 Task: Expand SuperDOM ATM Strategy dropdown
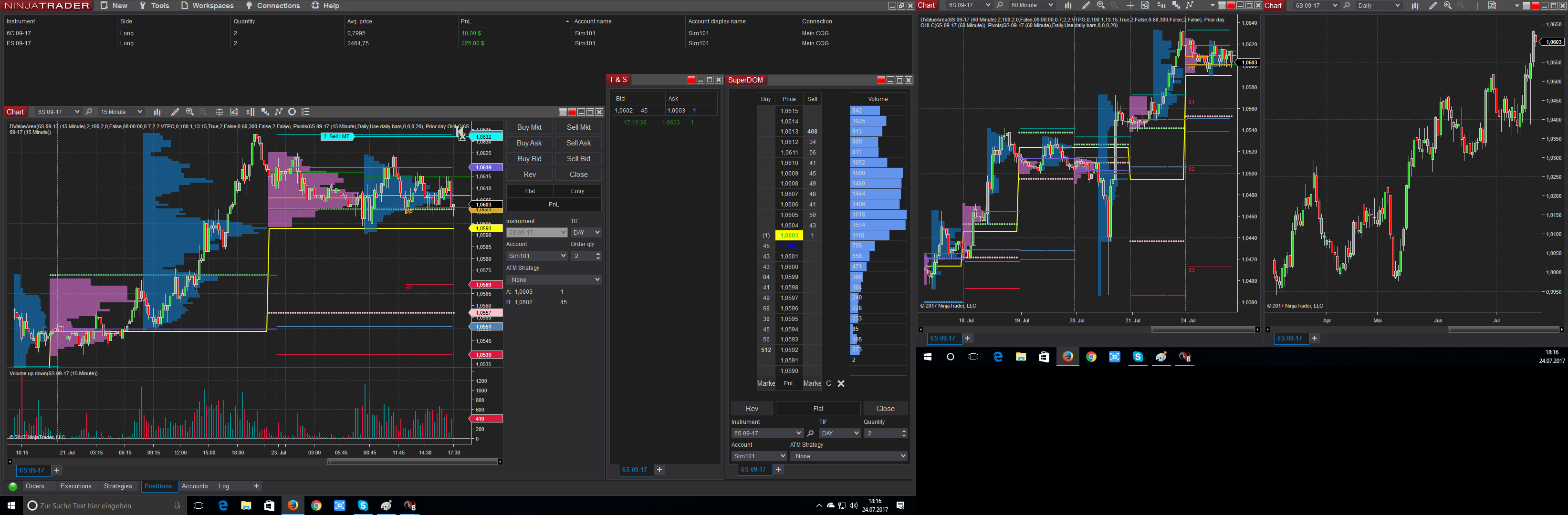[x=848, y=456]
